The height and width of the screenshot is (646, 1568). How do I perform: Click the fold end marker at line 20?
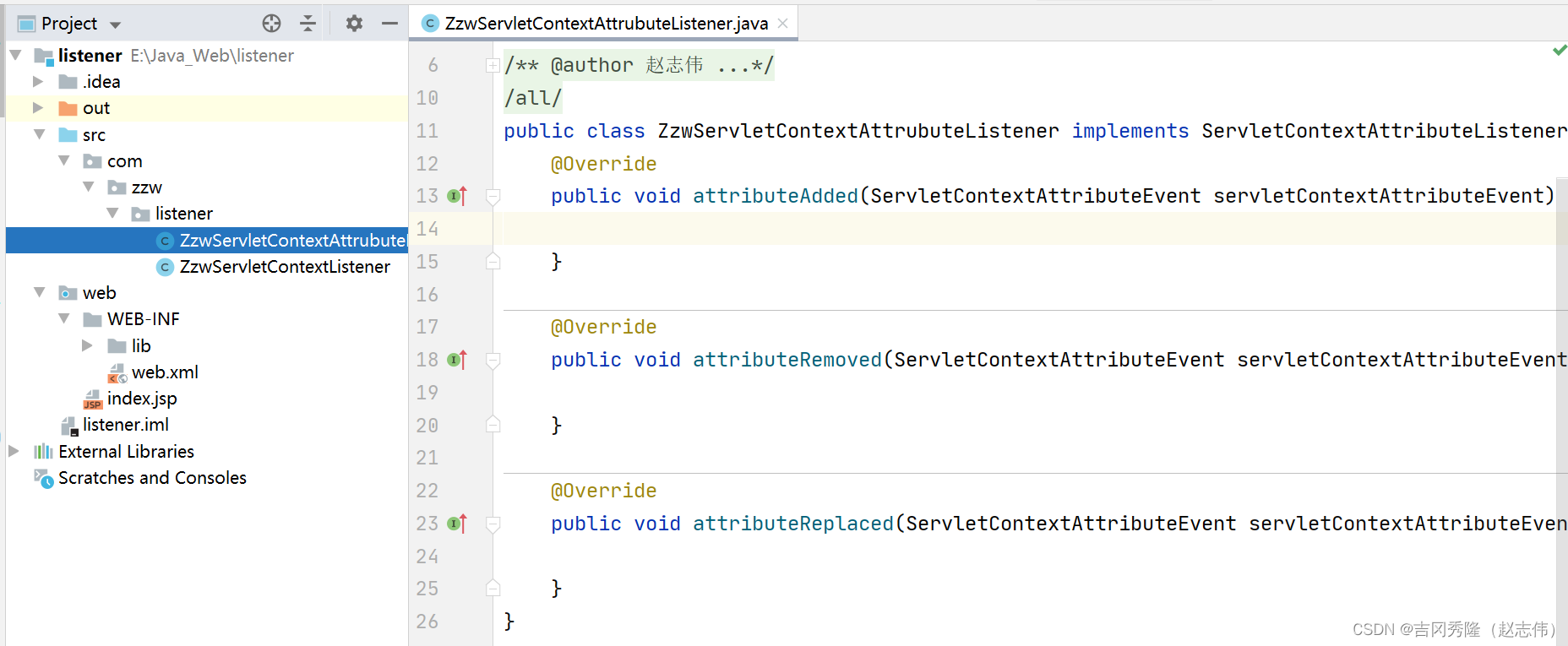tap(493, 425)
